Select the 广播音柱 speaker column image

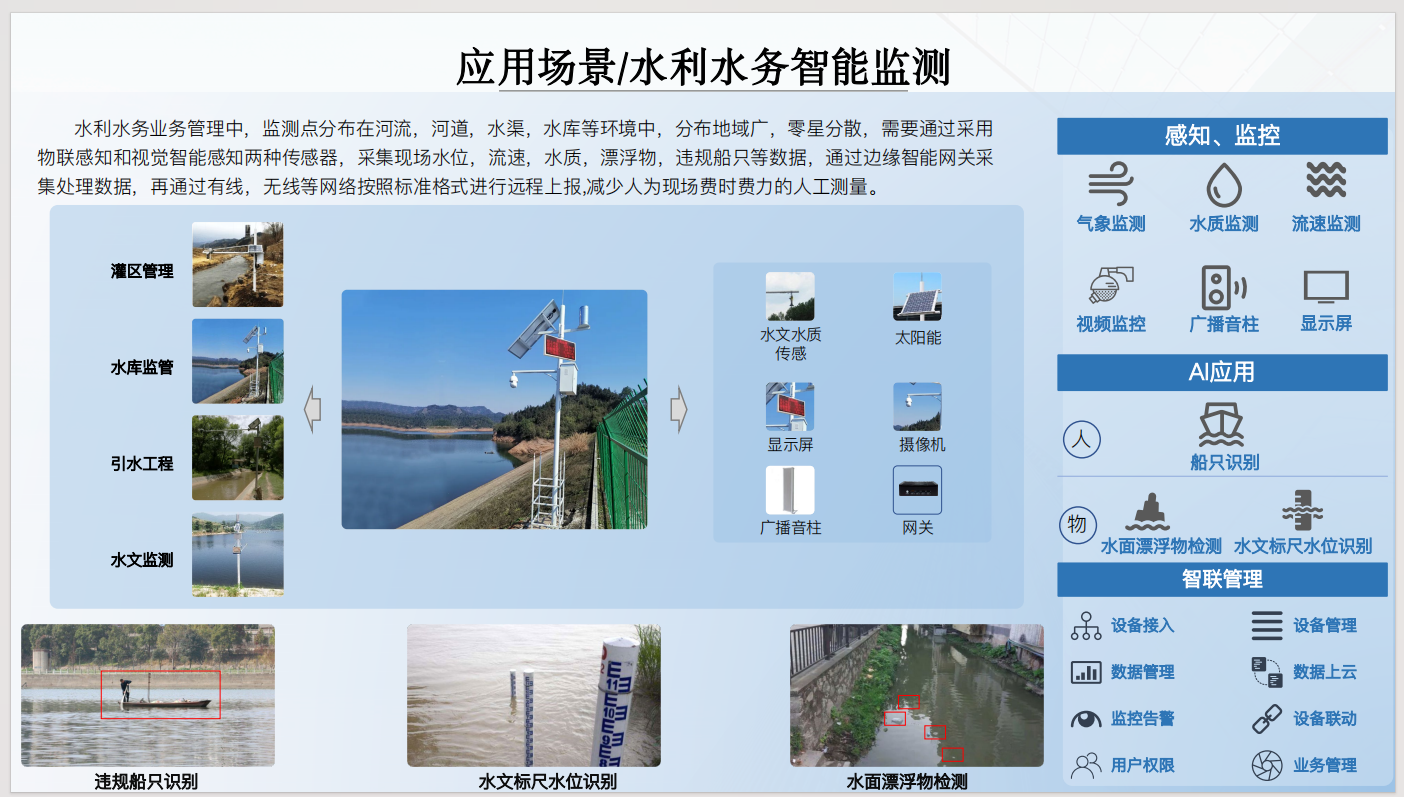(x=790, y=490)
